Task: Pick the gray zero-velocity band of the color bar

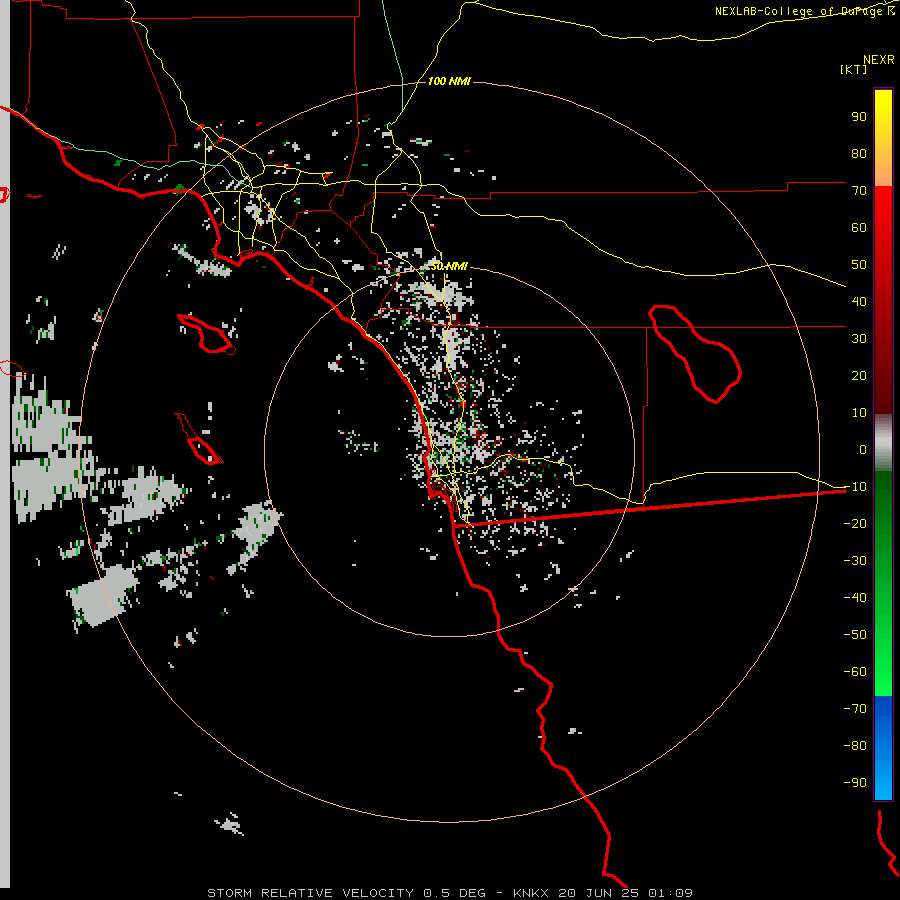Action: (883, 443)
